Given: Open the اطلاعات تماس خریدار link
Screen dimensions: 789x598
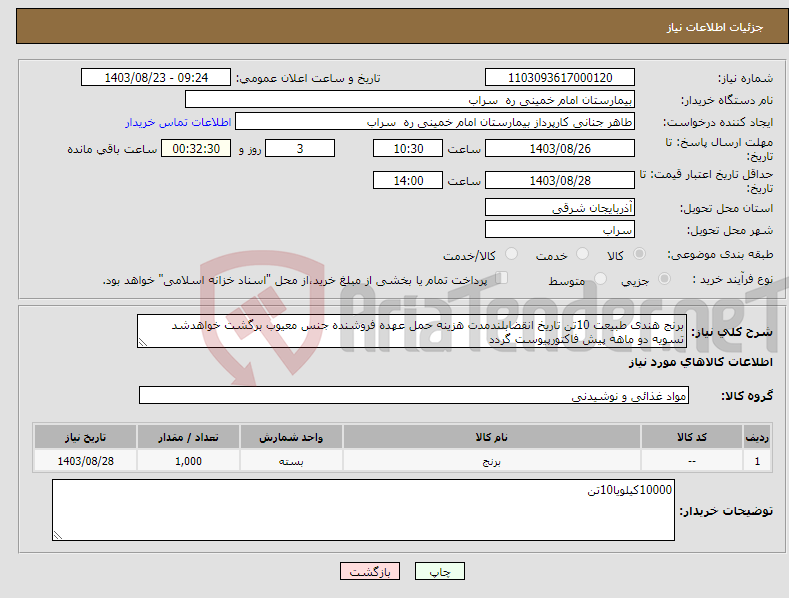Looking at the screenshot, I should [178, 122].
